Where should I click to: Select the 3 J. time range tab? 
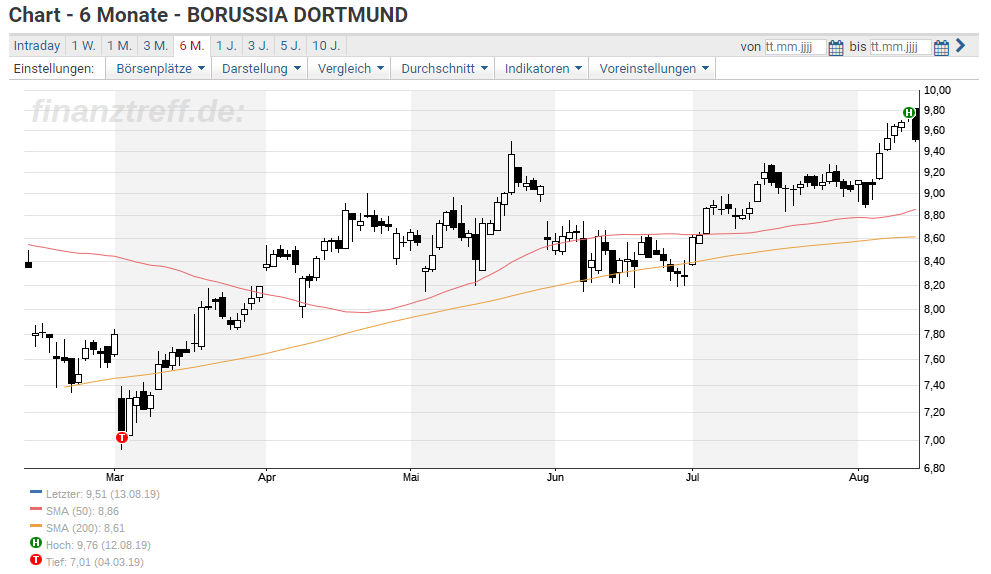258,46
